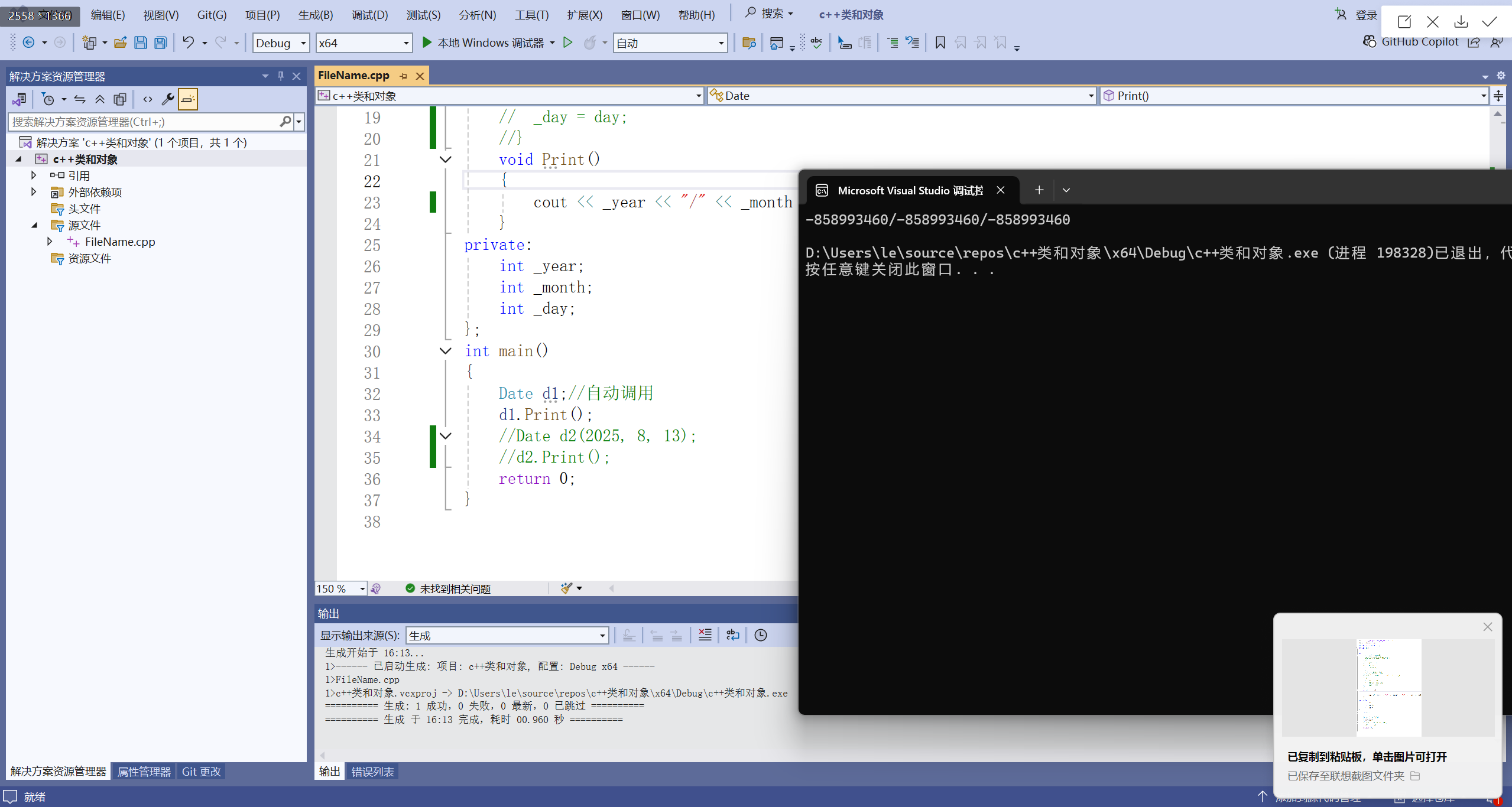This screenshot has height=807, width=1512.
Task: Click the purple IntelliCode lightbulb icon
Action: (376, 588)
